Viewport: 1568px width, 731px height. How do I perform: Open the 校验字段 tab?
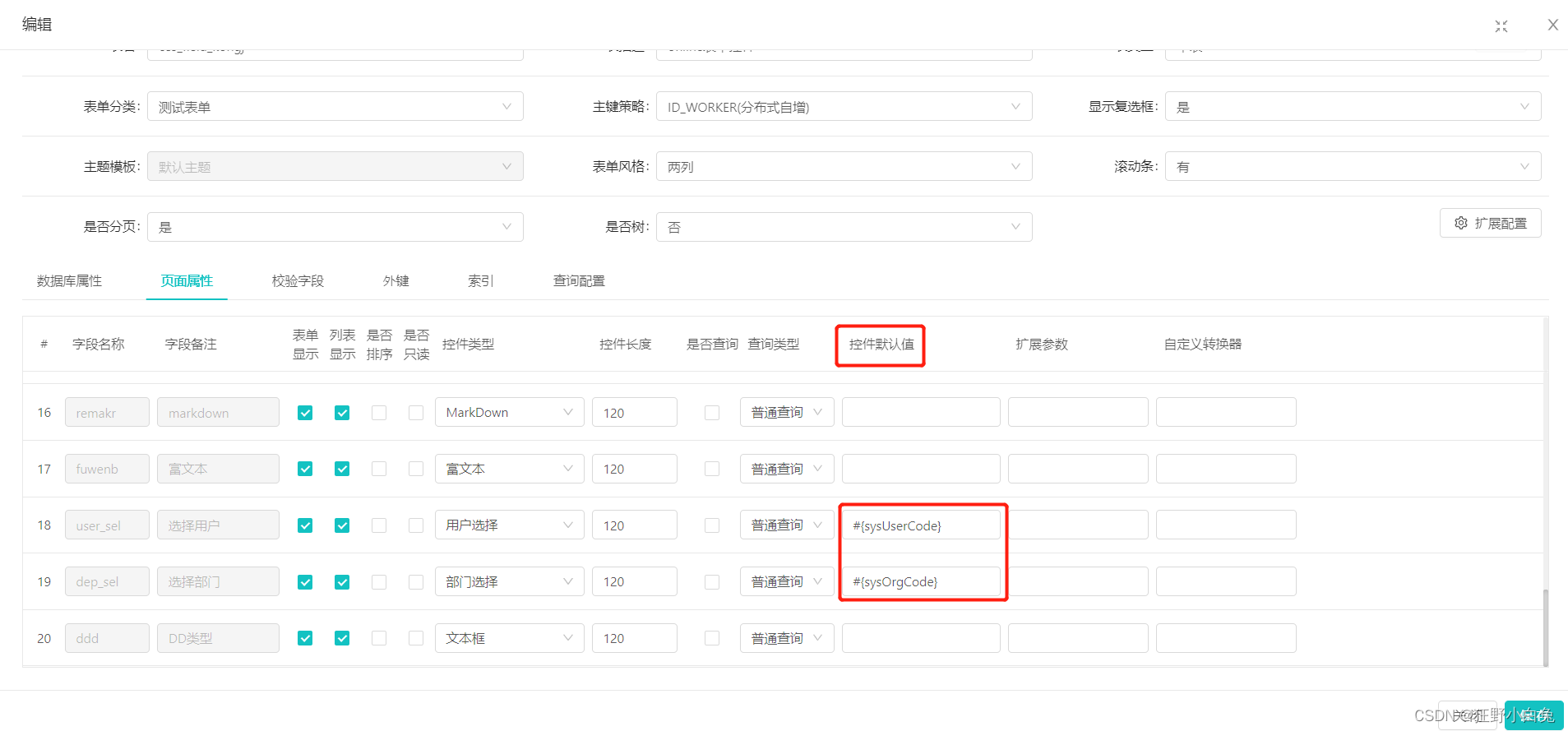point(298,281)
